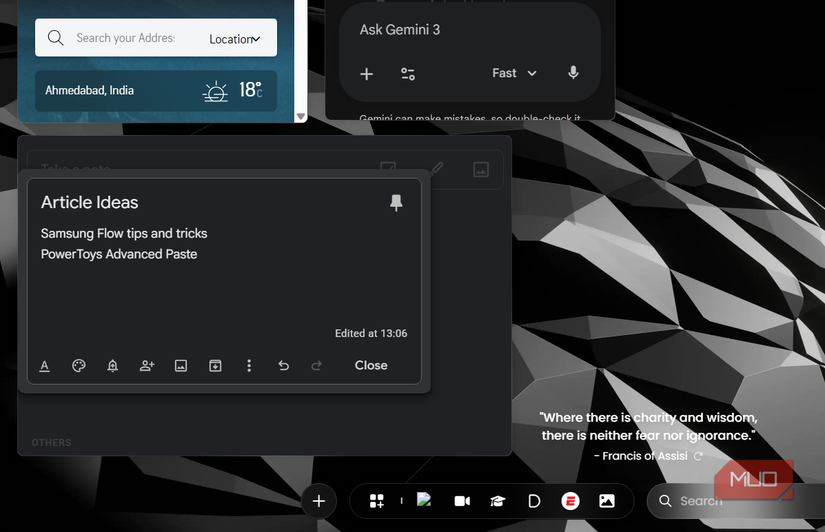Archive the Article Ideas note
This screenshot has width=825, height=532.
(215, 366)
